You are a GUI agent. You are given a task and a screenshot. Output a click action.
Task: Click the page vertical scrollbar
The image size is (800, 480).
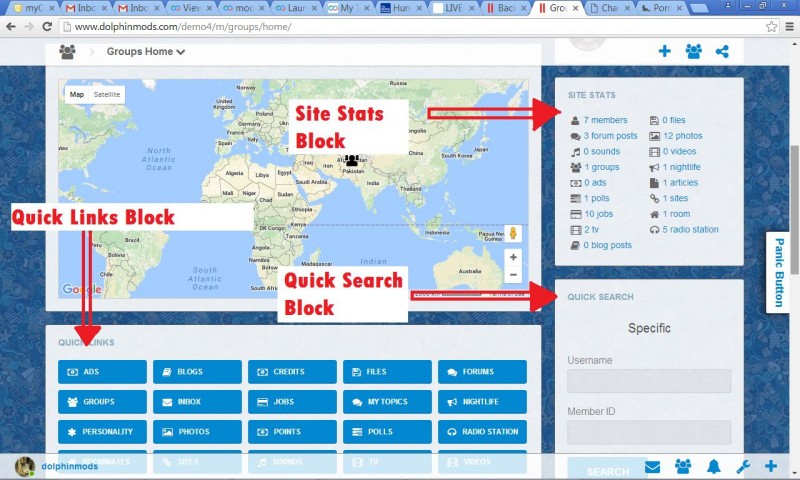[795, 209]
